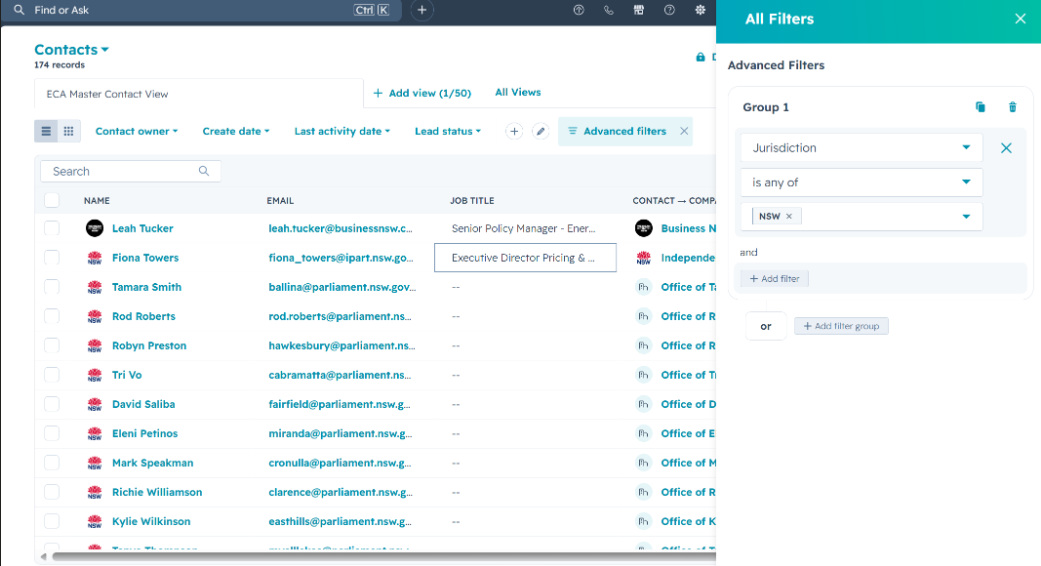The image size is (1041, 566).
Task: Open the Create date filter dropdown
Action: pos(236,131)
